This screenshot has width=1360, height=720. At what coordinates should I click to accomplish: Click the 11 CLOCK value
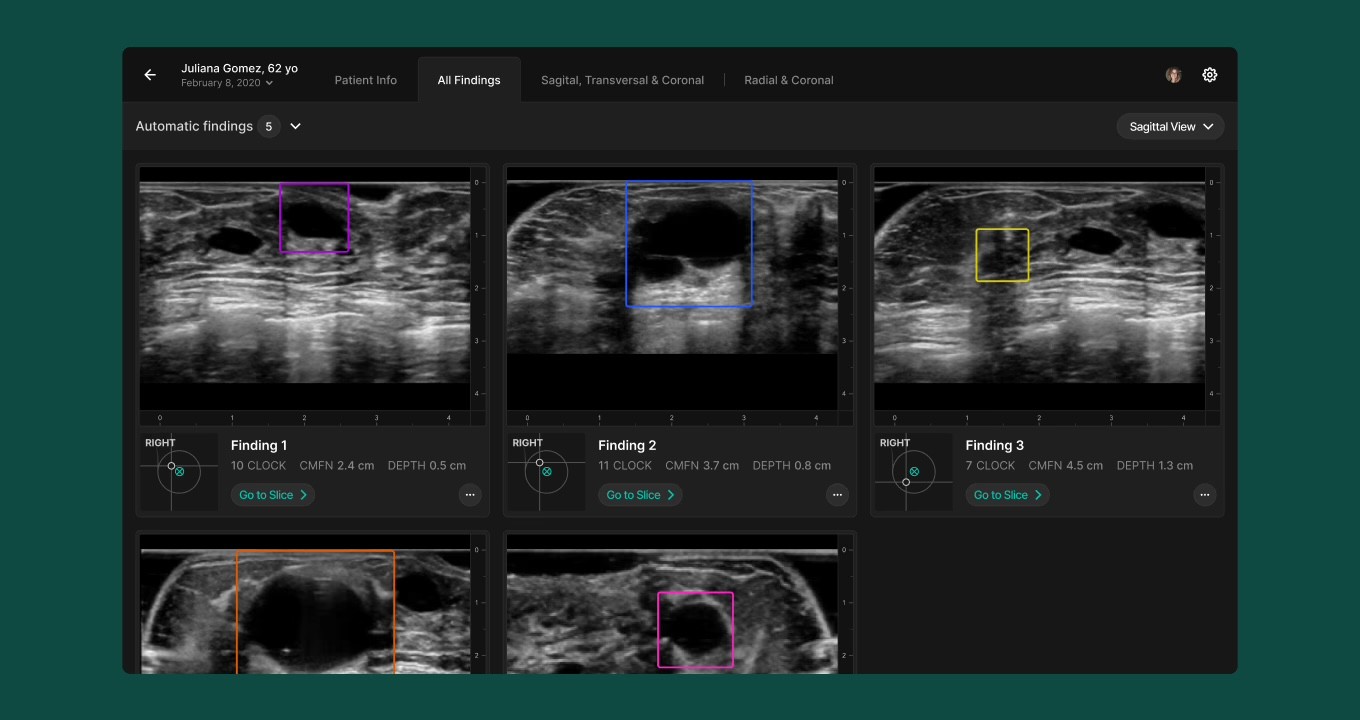(x=625, y=466)
